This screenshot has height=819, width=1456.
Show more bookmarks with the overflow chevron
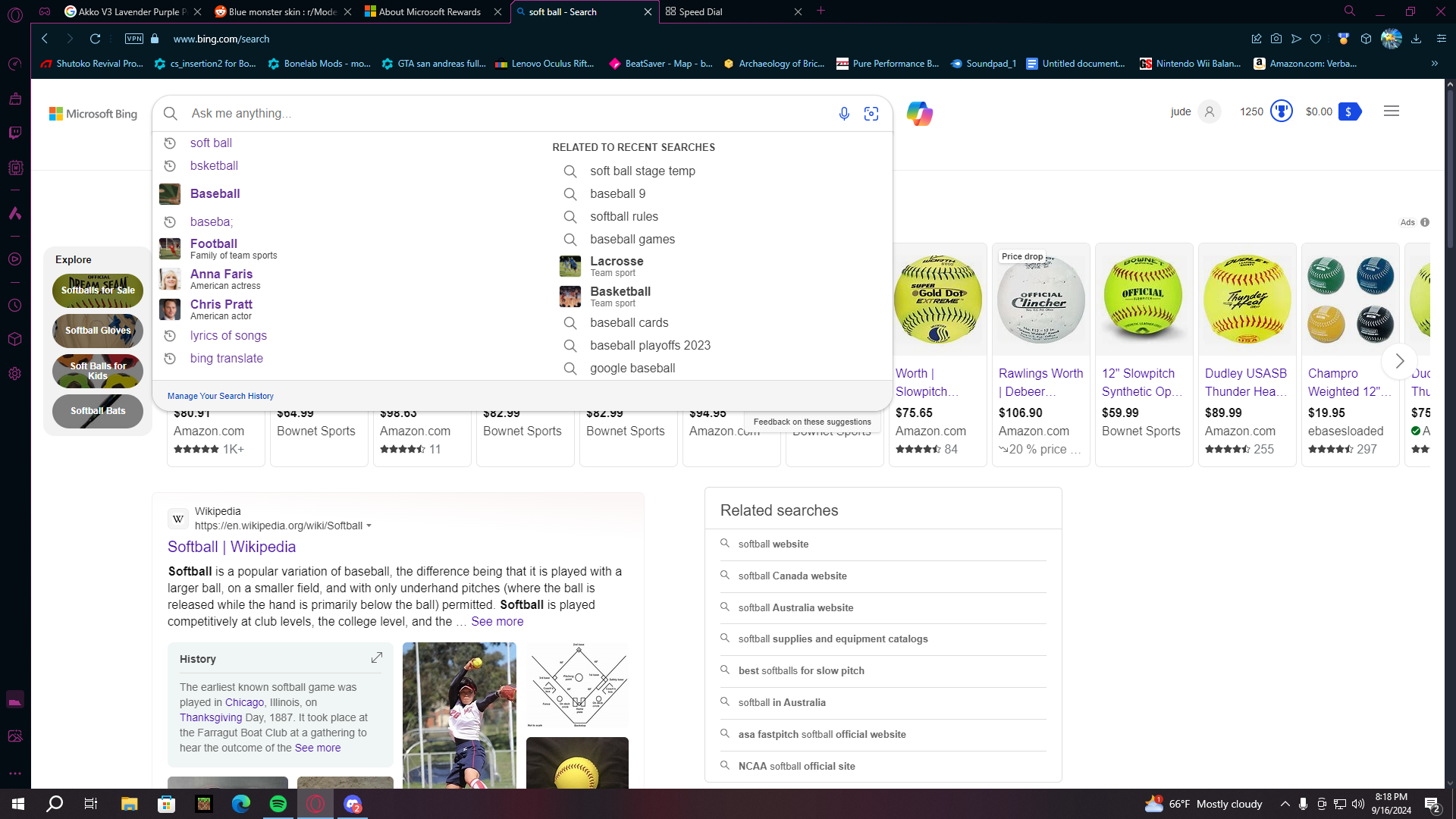(x=1434, y=64)
